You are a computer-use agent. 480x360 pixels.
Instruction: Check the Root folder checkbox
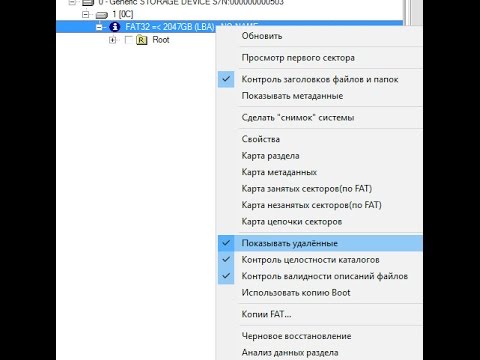[x=128, y=40]
